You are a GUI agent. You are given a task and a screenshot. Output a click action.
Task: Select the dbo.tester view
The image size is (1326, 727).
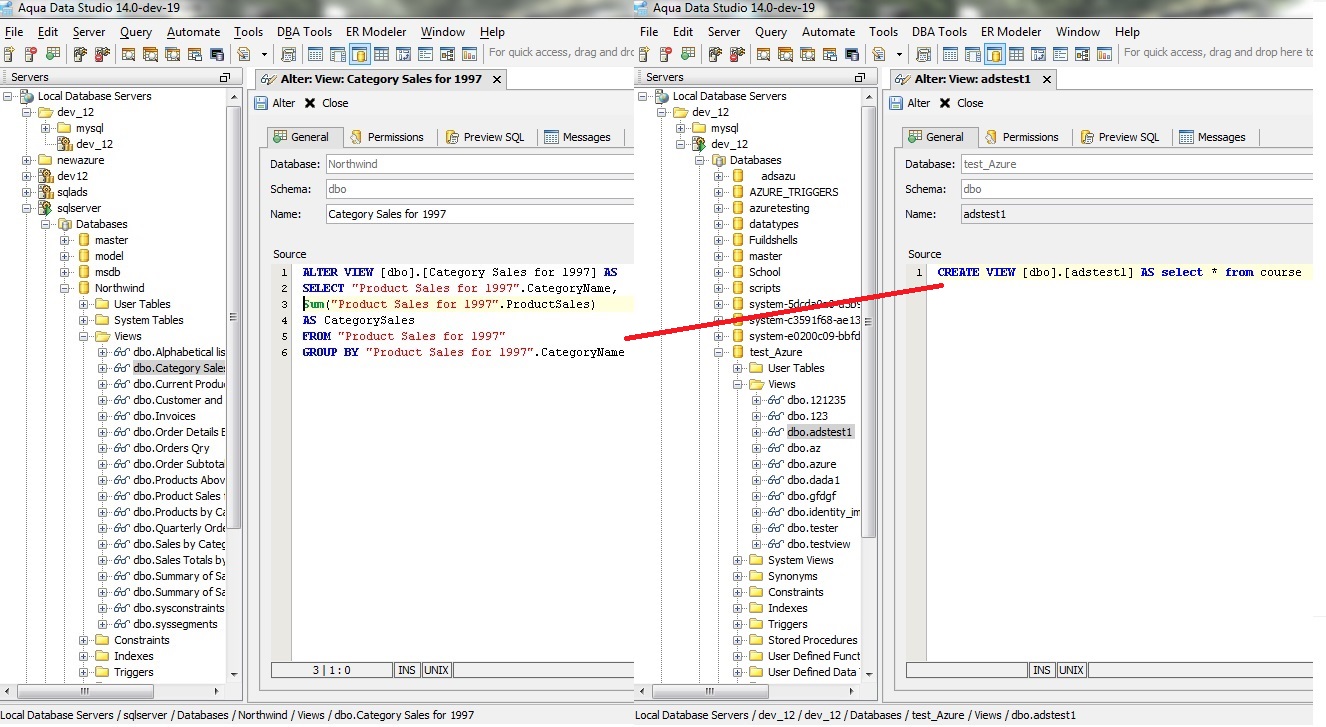(812, 528)
